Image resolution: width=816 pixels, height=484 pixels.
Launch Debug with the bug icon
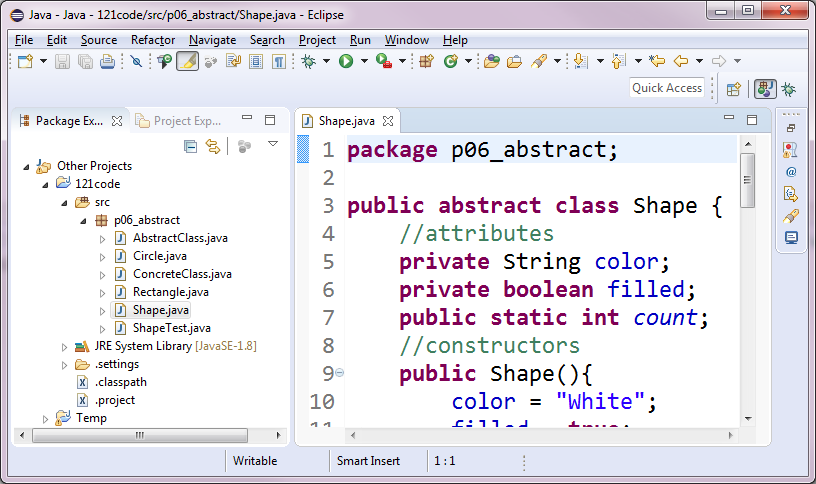pyautogui.click(x=309, y=61)
